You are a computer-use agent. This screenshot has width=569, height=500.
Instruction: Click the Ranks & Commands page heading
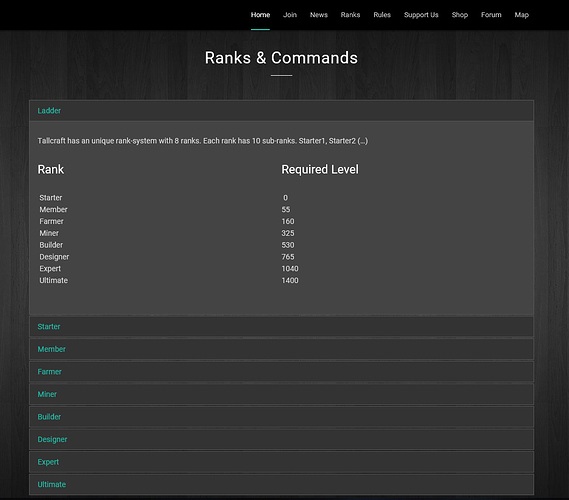281,58
